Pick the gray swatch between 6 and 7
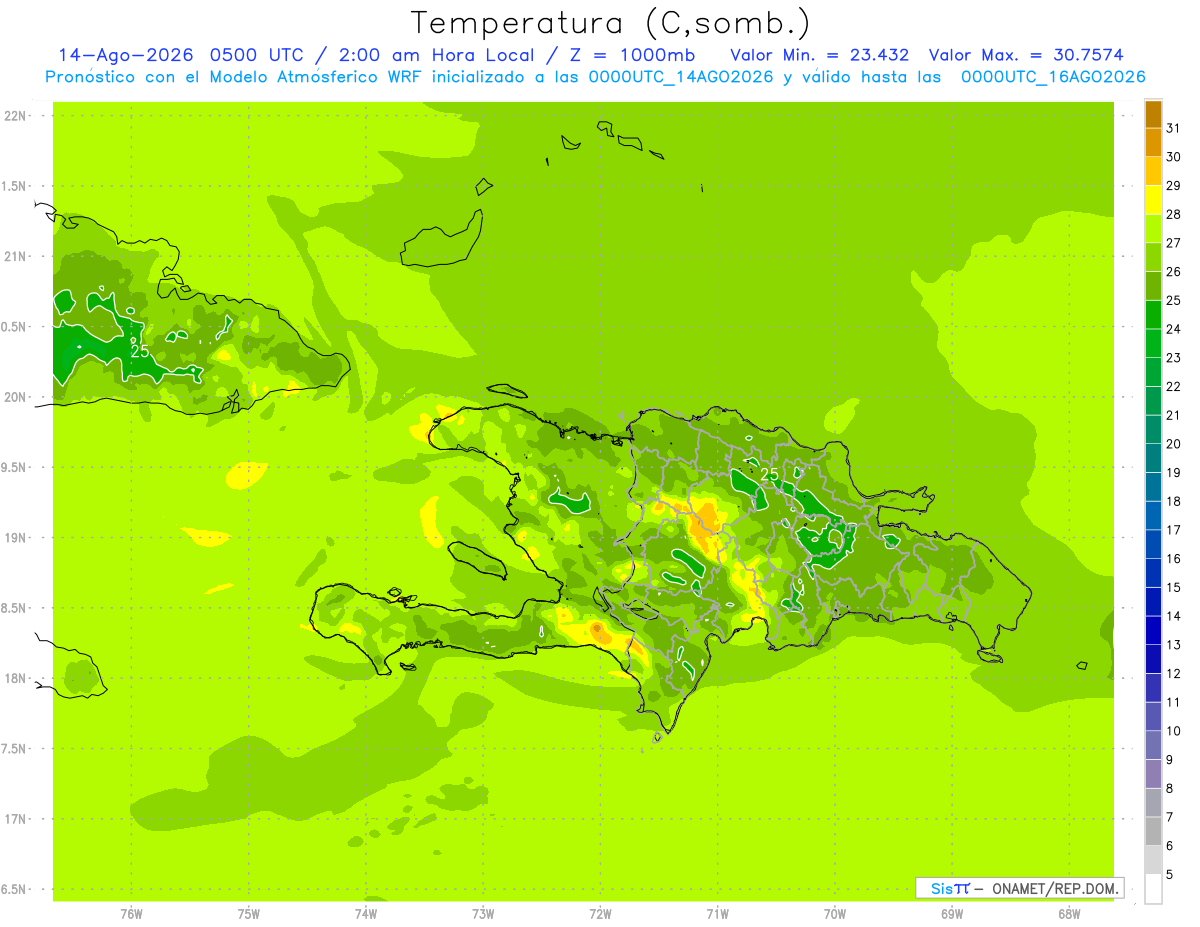This screenshot has width=1200, height=927. pos(1153,832)
